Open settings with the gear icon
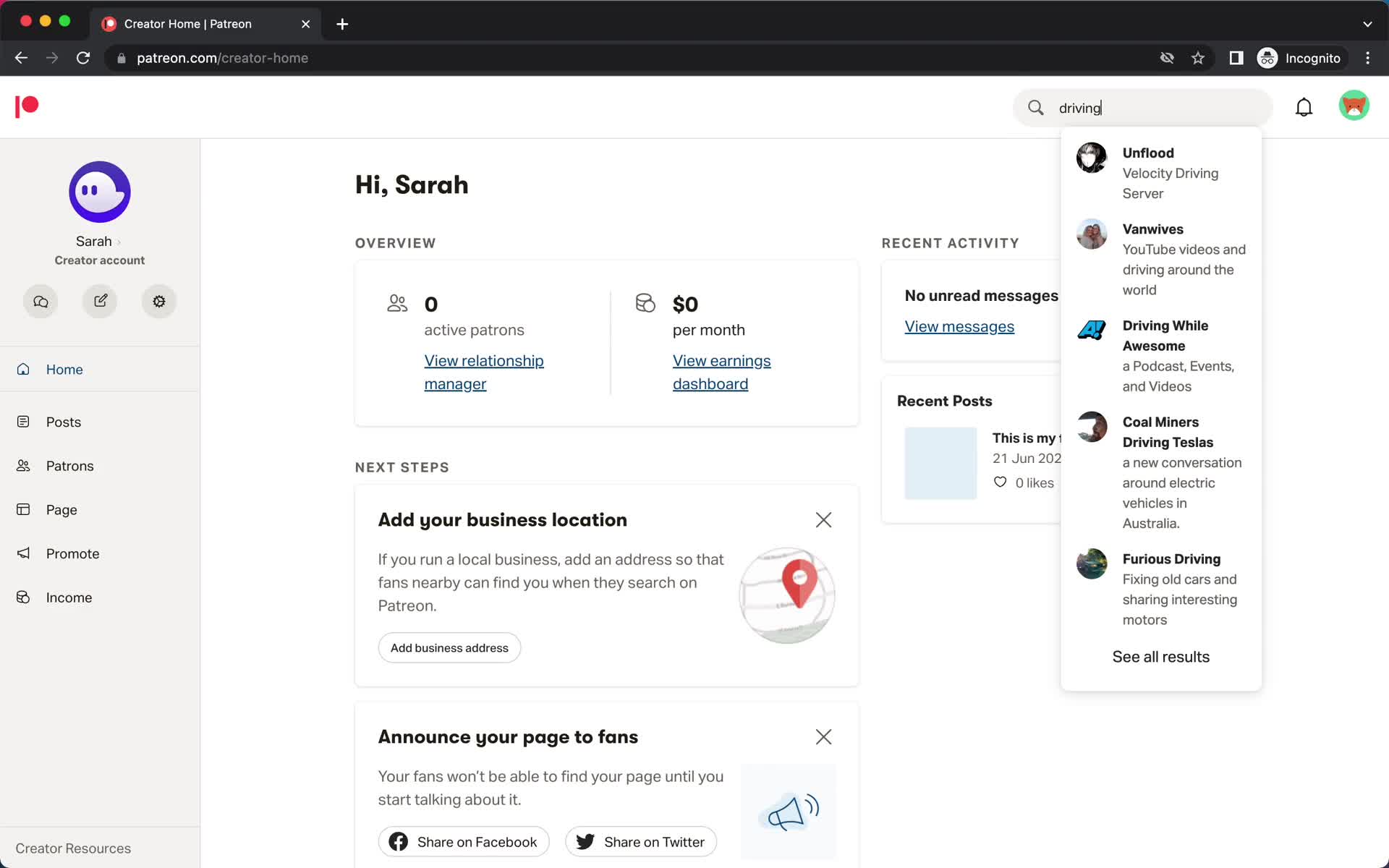Screen dimensions: 1389x868 click(159, 301)
